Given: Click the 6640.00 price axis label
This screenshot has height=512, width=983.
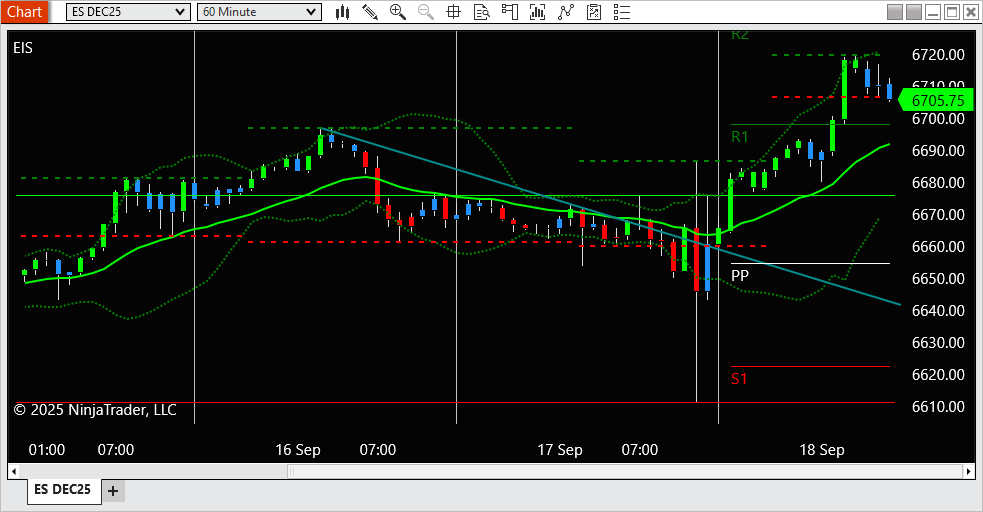Looking at the screenshot, I should (x=938, y=310).
